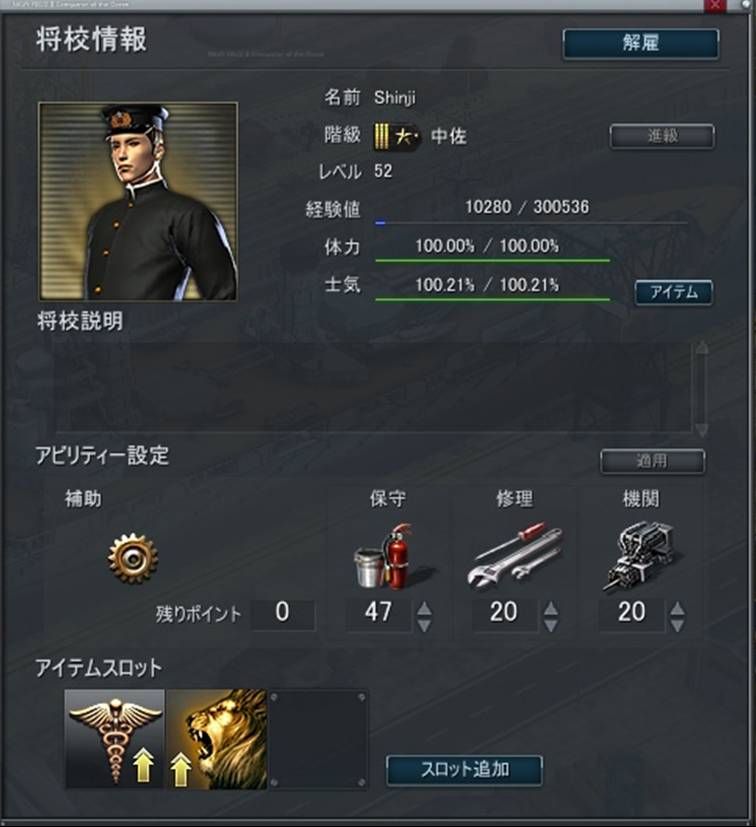Click the caduceus item slot
Viewport: 756px width, 827px height.
pos(115,739)
